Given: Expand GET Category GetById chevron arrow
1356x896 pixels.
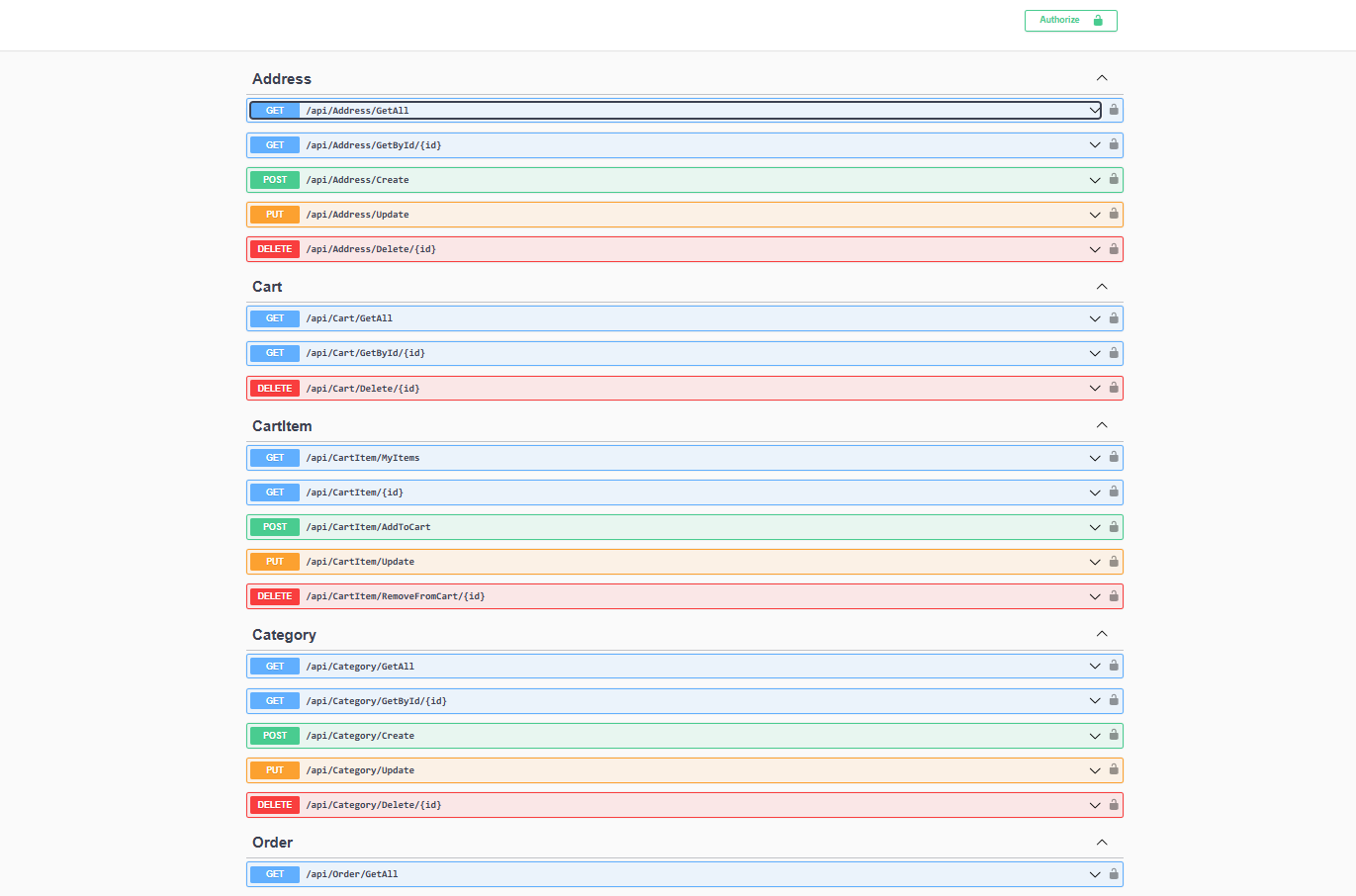Looking at the screenshot, I should tap(1095, 701).
